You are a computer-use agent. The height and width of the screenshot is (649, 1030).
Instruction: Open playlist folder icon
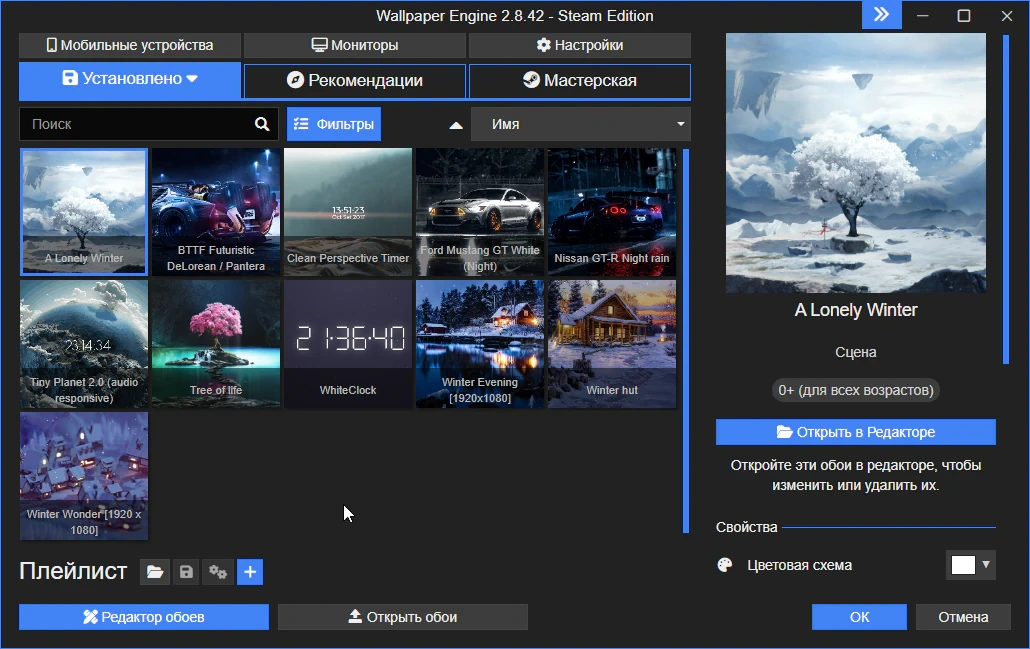click(155, 571)
